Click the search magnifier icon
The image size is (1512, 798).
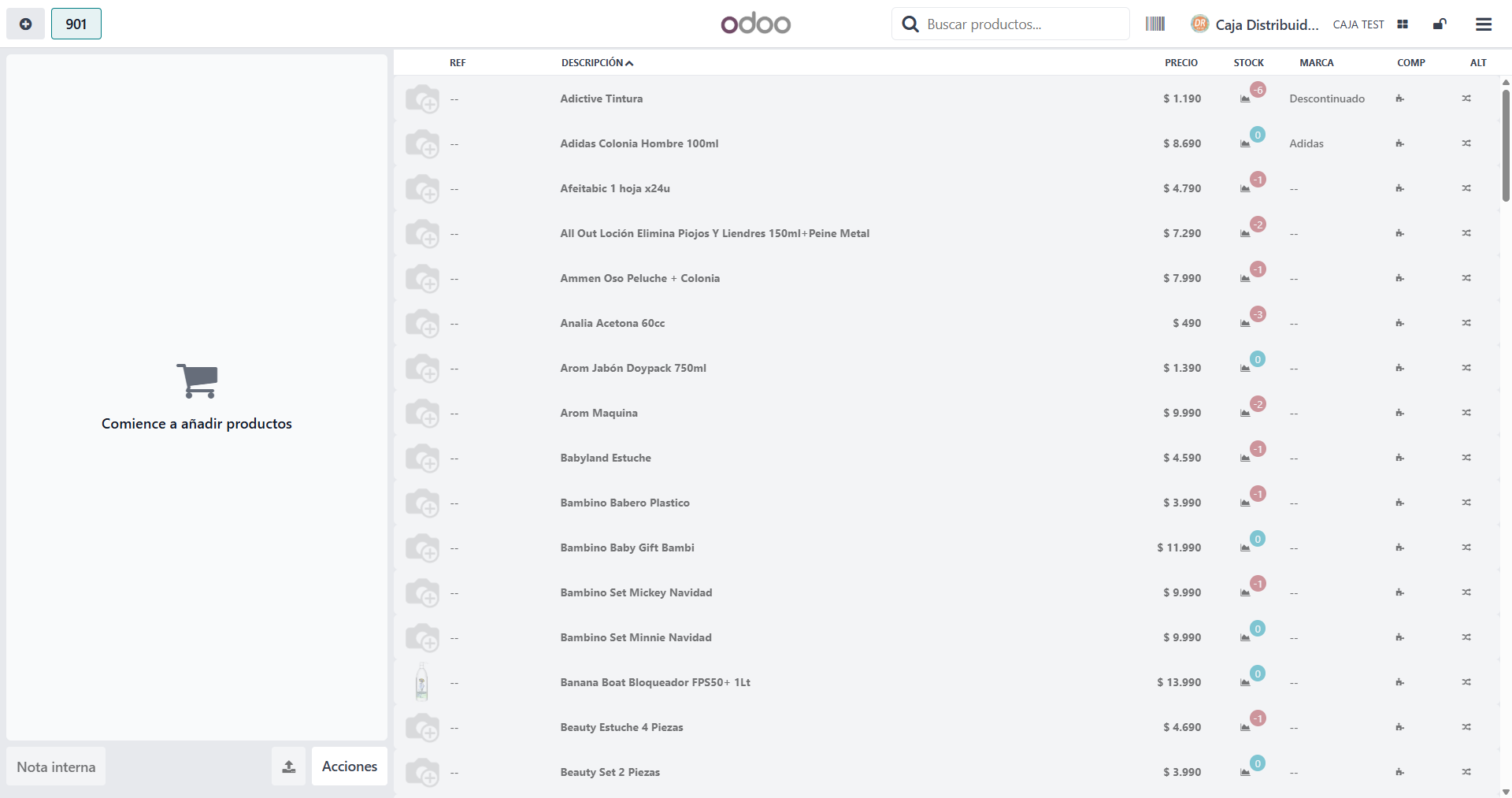click(x=910, y=24)
